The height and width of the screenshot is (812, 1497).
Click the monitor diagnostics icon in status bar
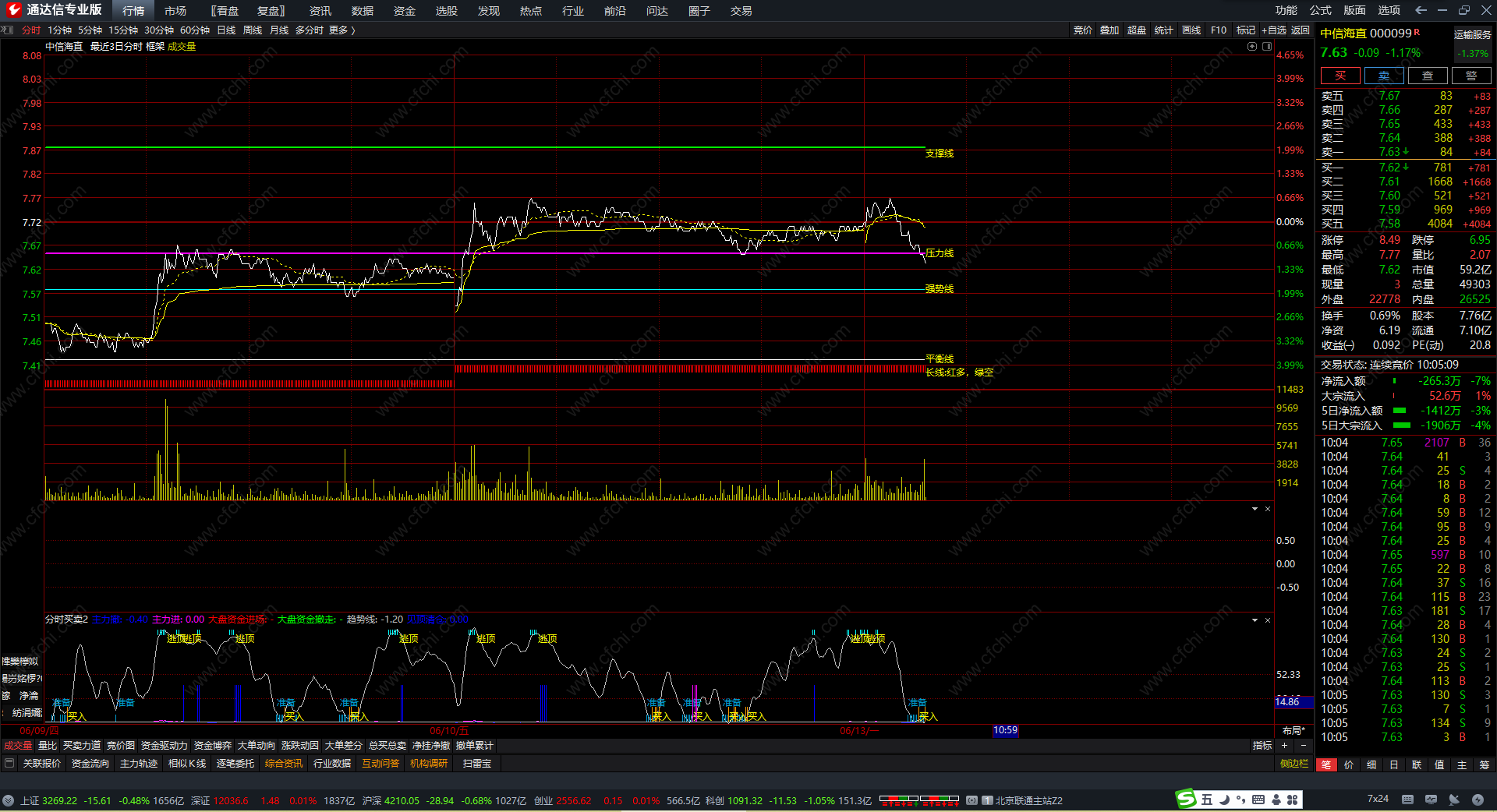pos(1431,800)
